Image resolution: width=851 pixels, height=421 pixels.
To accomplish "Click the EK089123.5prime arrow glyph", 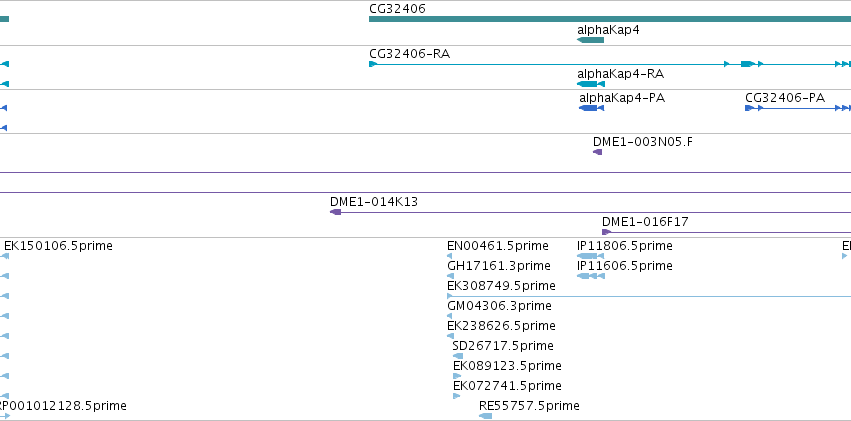I will (457, 376).
